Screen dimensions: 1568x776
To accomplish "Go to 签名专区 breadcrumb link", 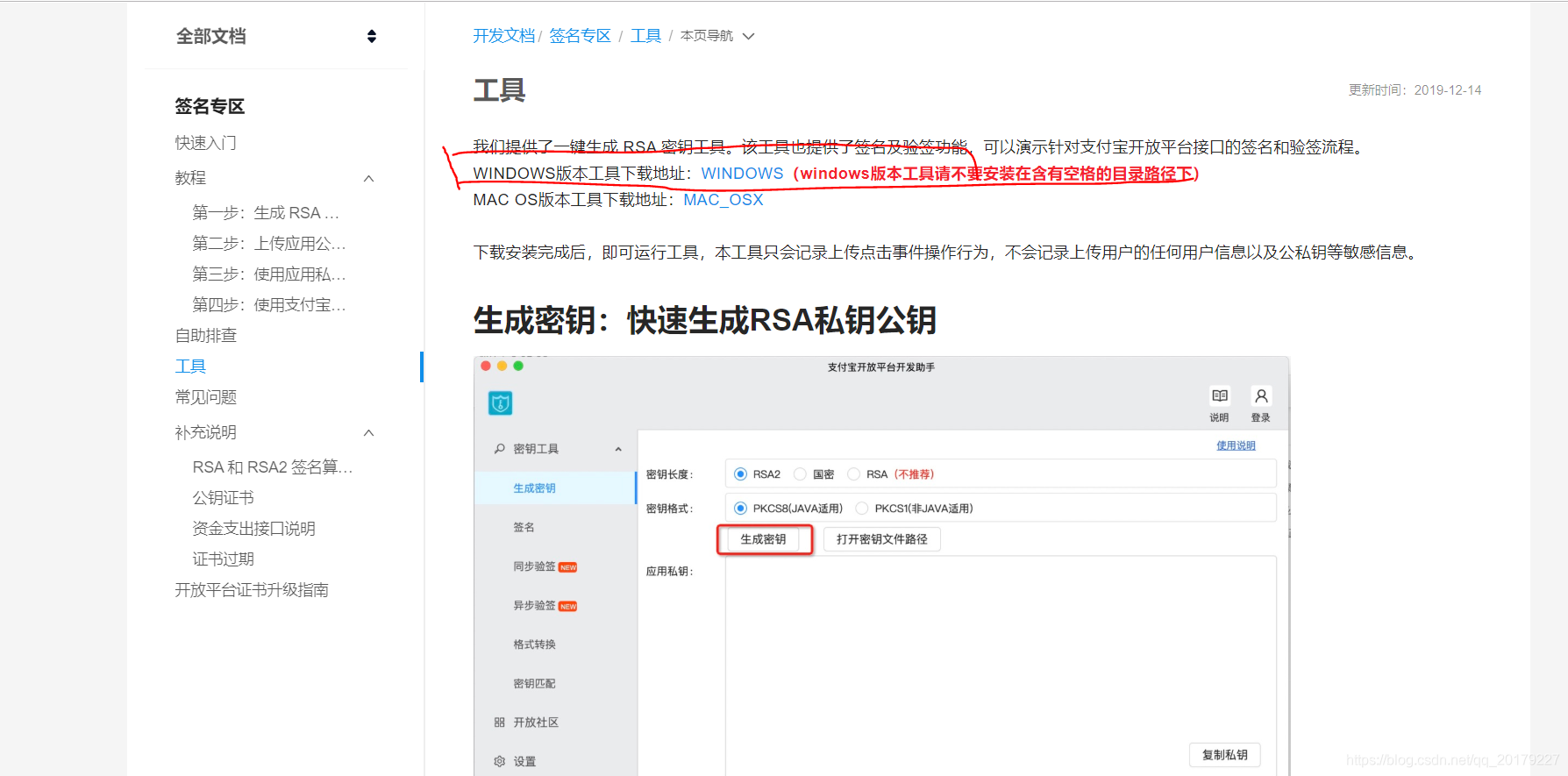I will (x=580, y=36).
